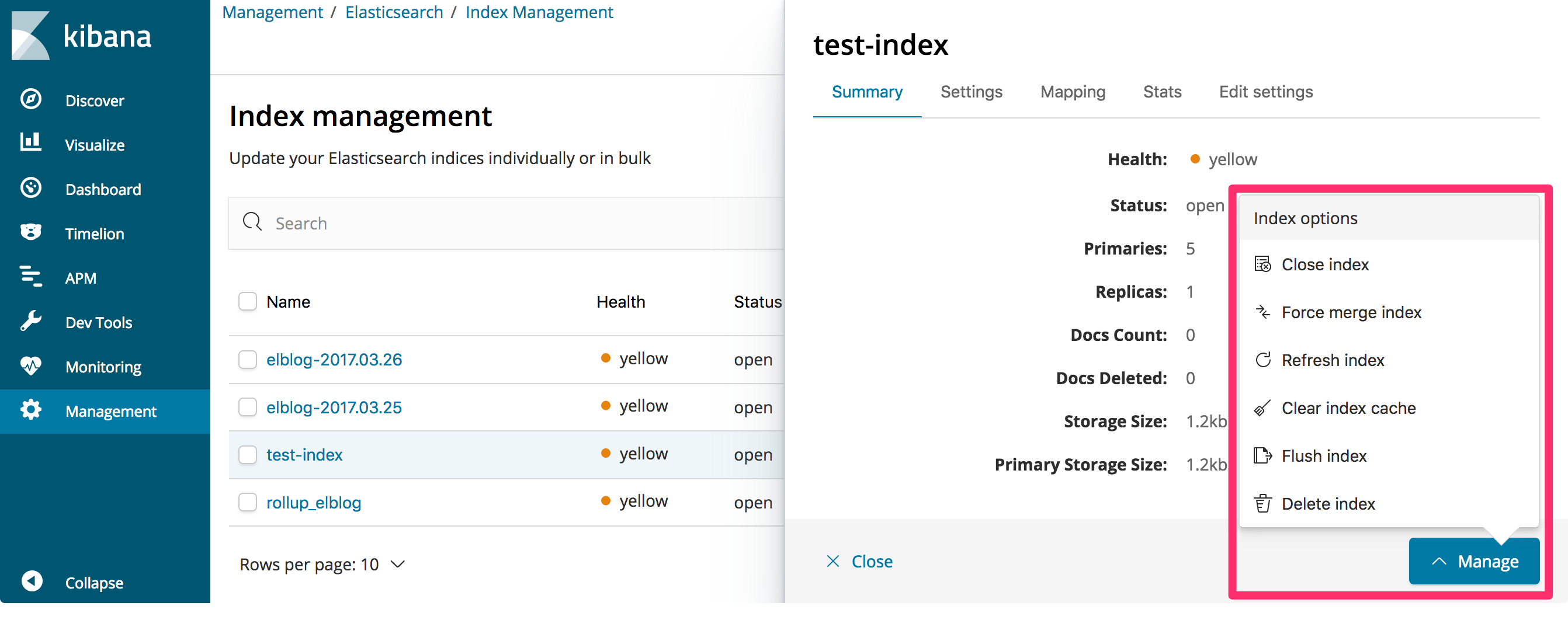Open Dashboard from sidebar label
This screenshot has height=627, width=1568.
pyautogui.click(x=103, y=189)
